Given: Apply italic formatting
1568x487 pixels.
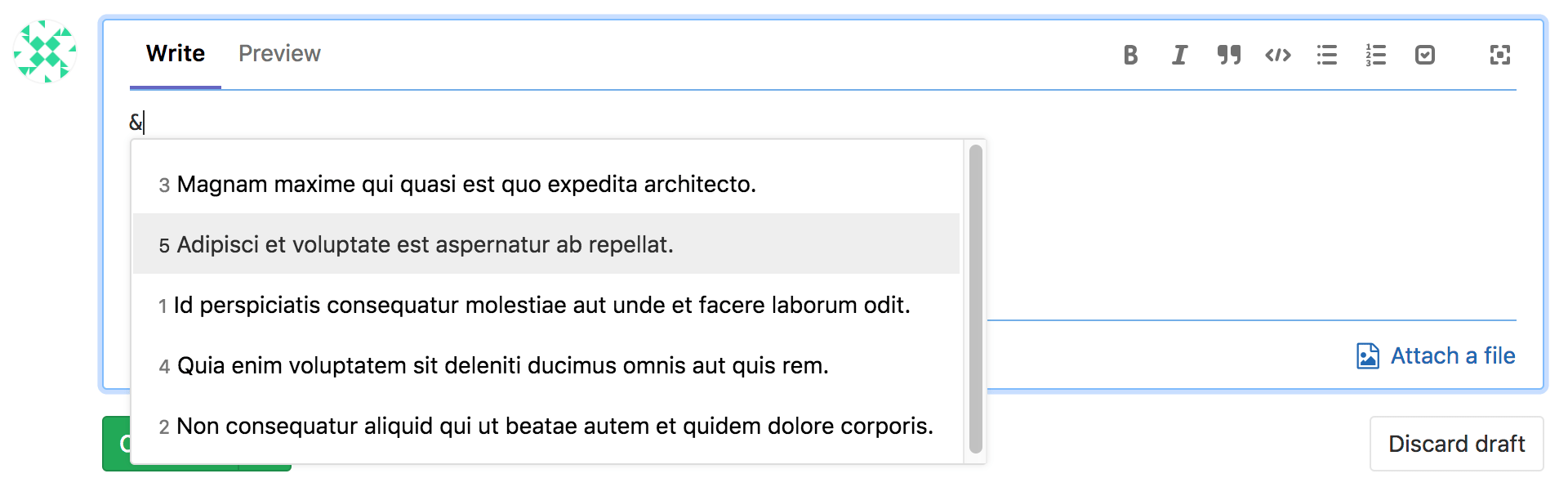Looking at the screenshot, I should 1179,55.
